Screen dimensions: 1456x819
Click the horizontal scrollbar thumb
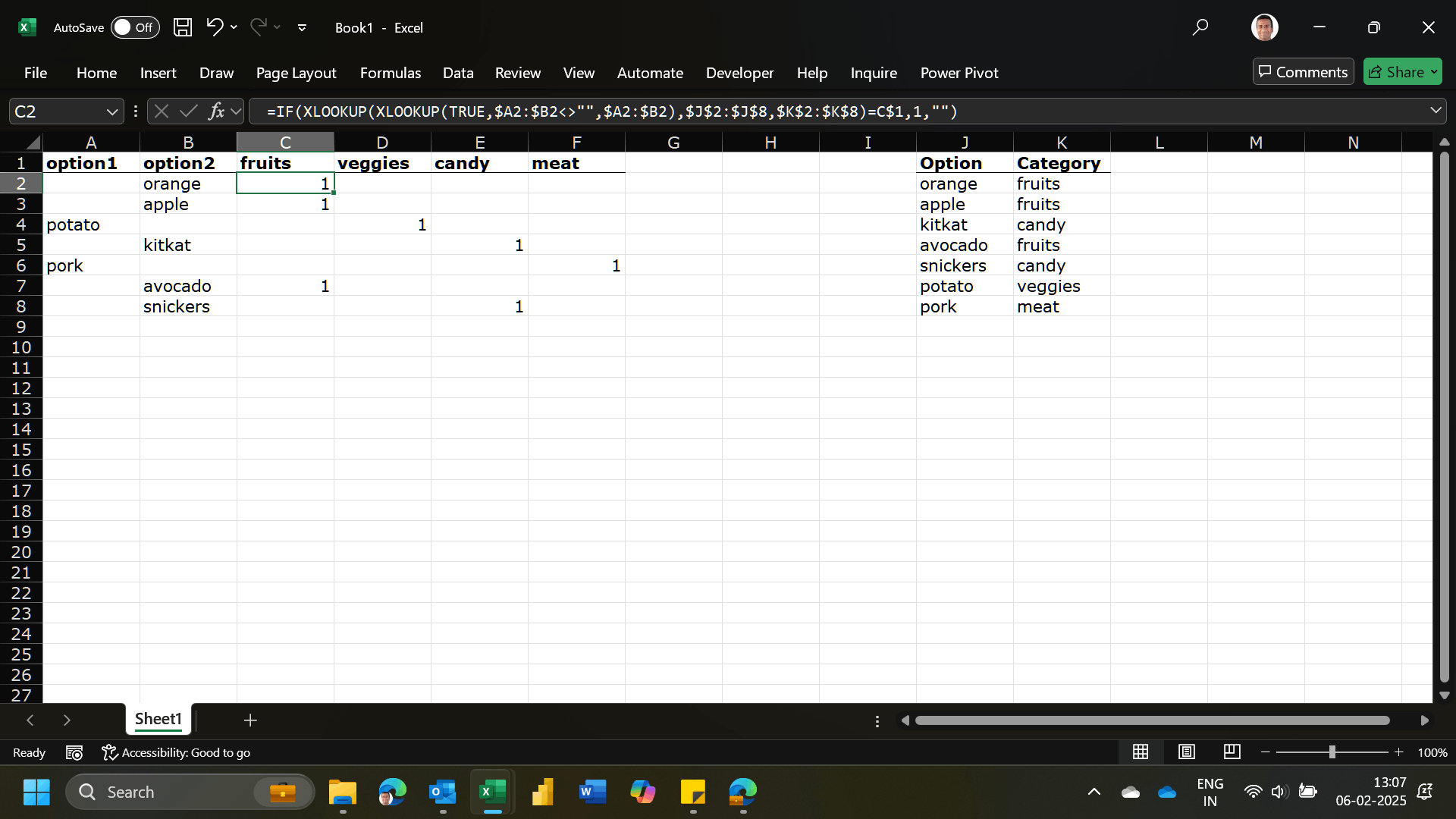point(1152,720)
